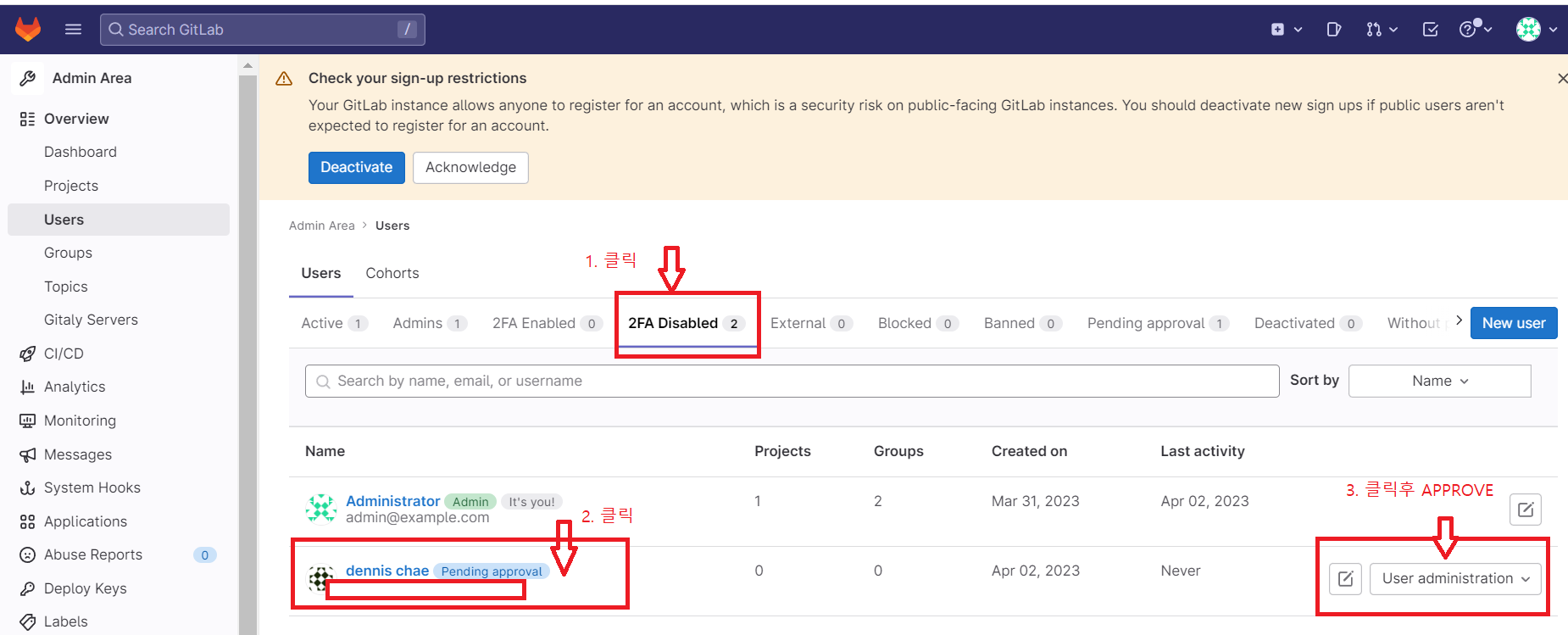Open the Administrator user link
The width and height of the screenshot is (1568, 635).
pyautogui.click(x=392, y=501)
